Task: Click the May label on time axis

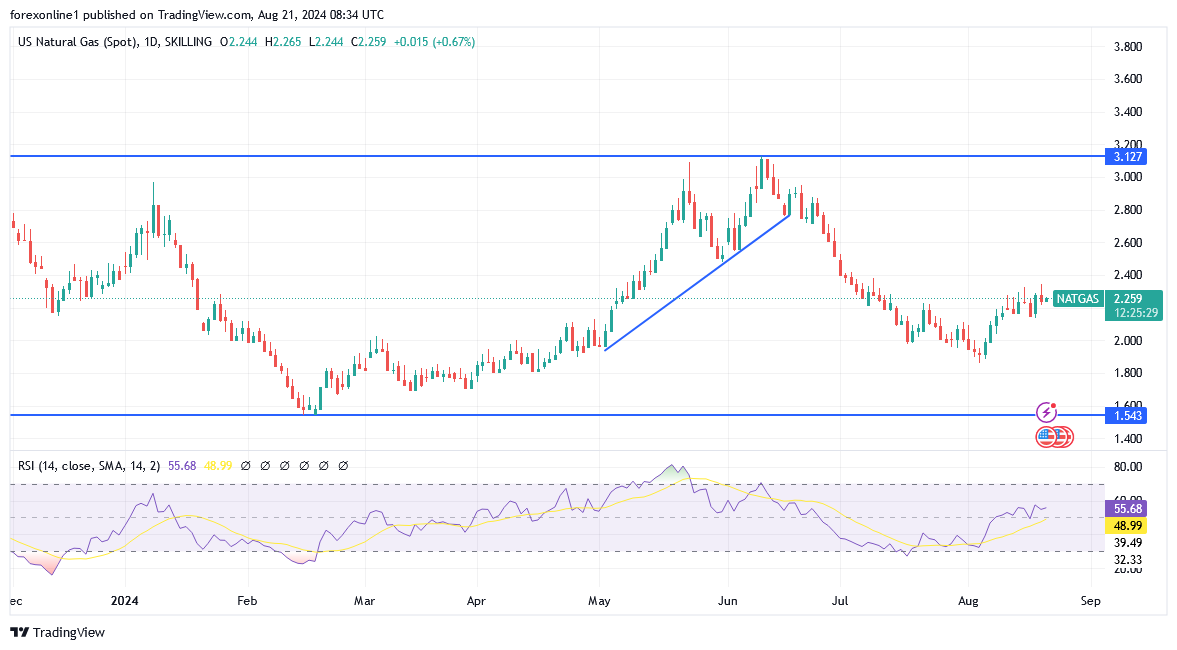Action: click(x=599, y=601)
